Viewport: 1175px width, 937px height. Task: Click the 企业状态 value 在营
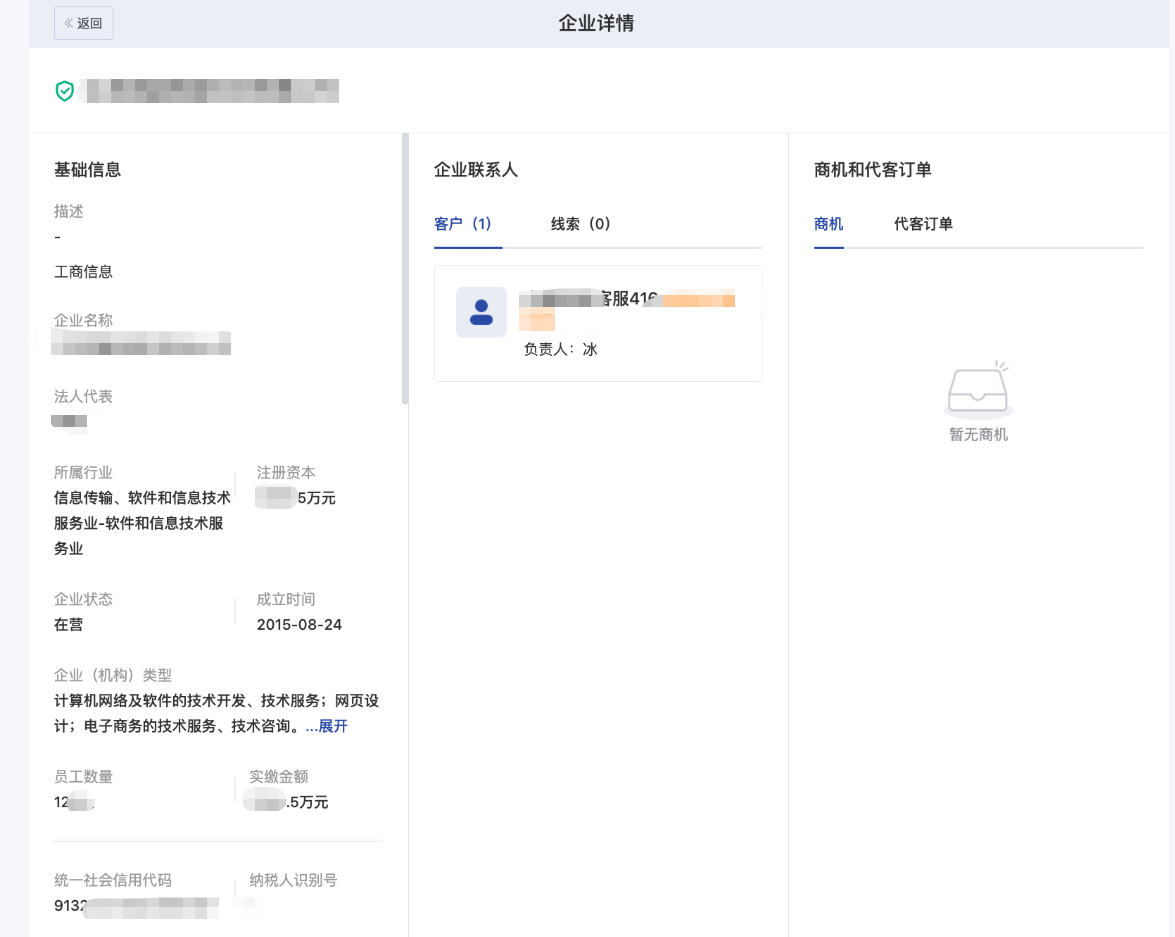[x=68, y=624]
